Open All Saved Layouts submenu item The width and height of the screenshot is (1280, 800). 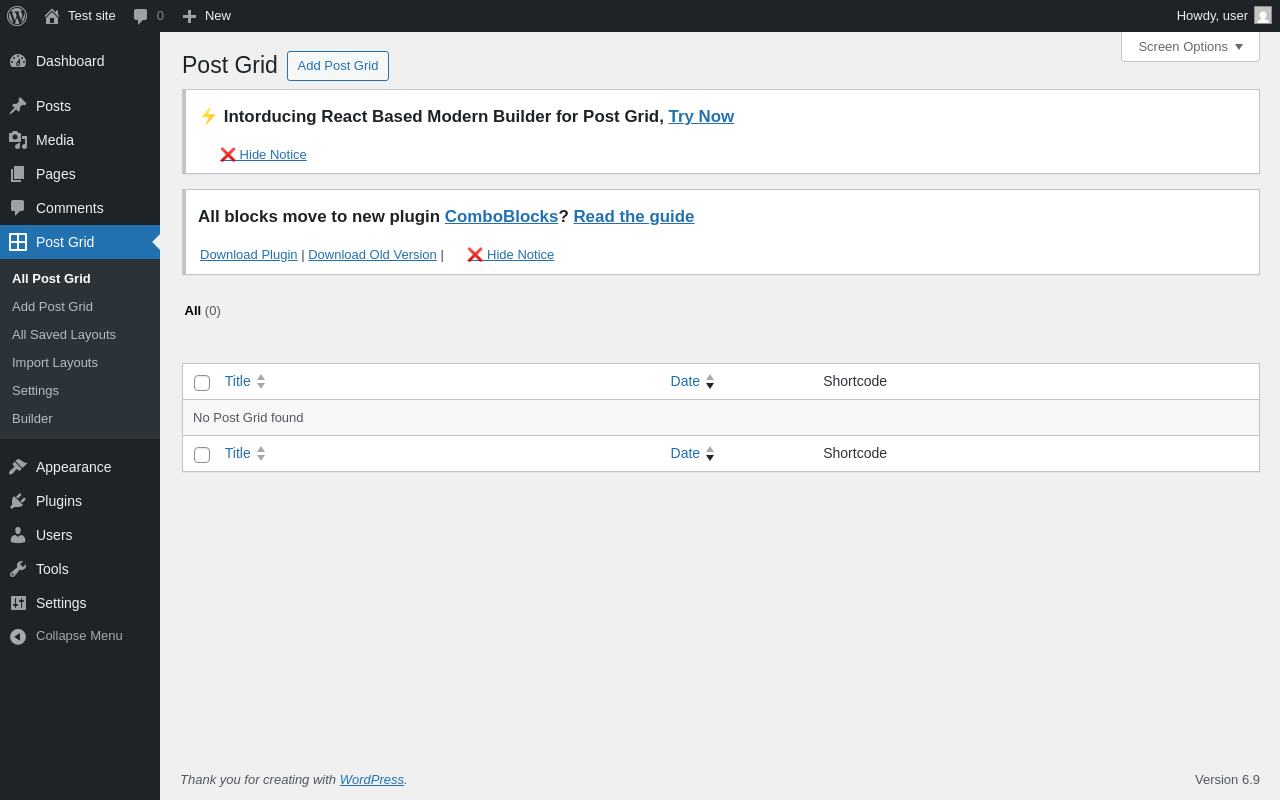coord(64,334)
